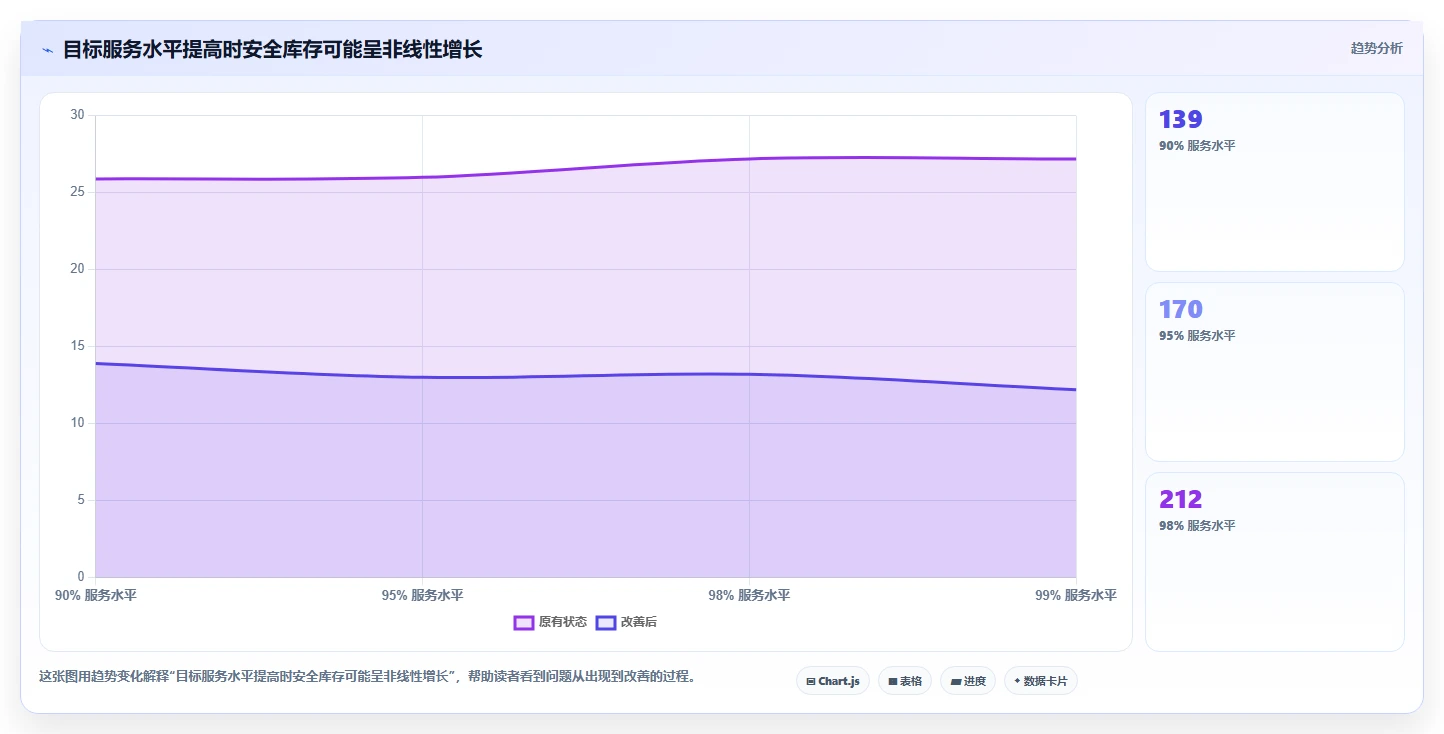Click the icon in the 进度 tag
Screen dimensions: 1444x734
956,681
